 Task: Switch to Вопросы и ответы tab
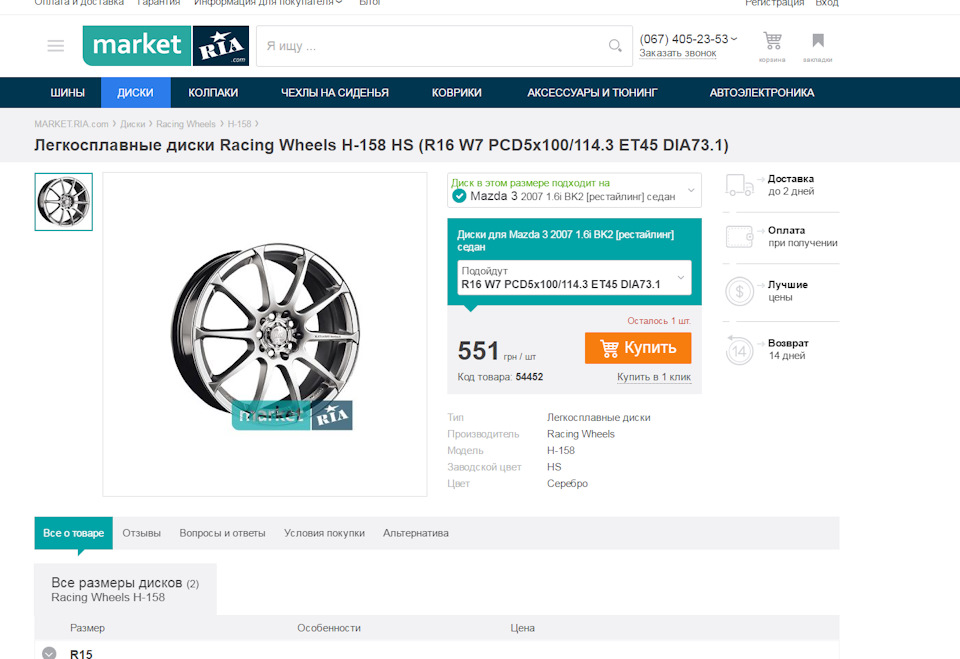(x=222, y=533)
